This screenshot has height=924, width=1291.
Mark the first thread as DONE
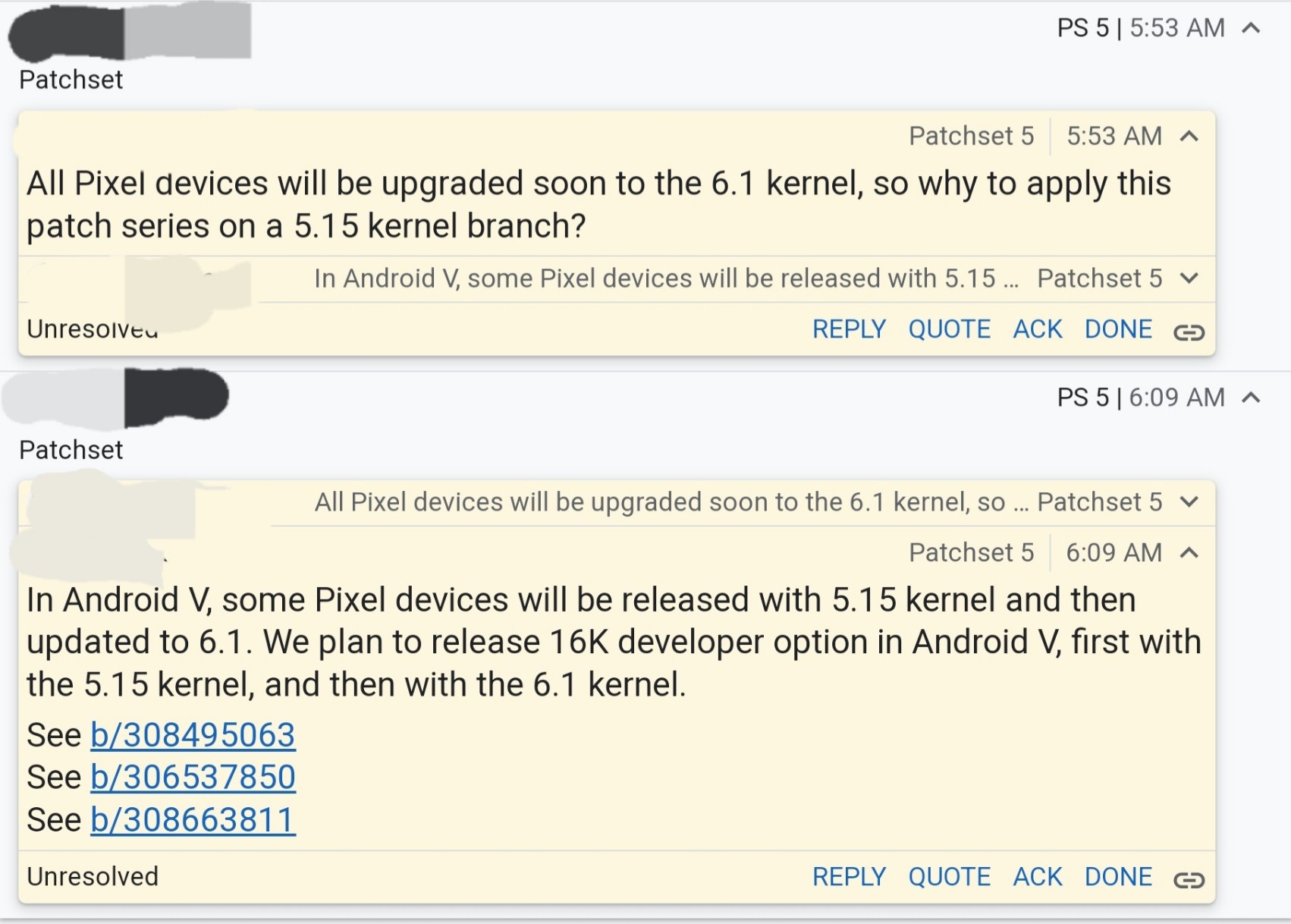pyautogui.click(x=1118, y=329)
